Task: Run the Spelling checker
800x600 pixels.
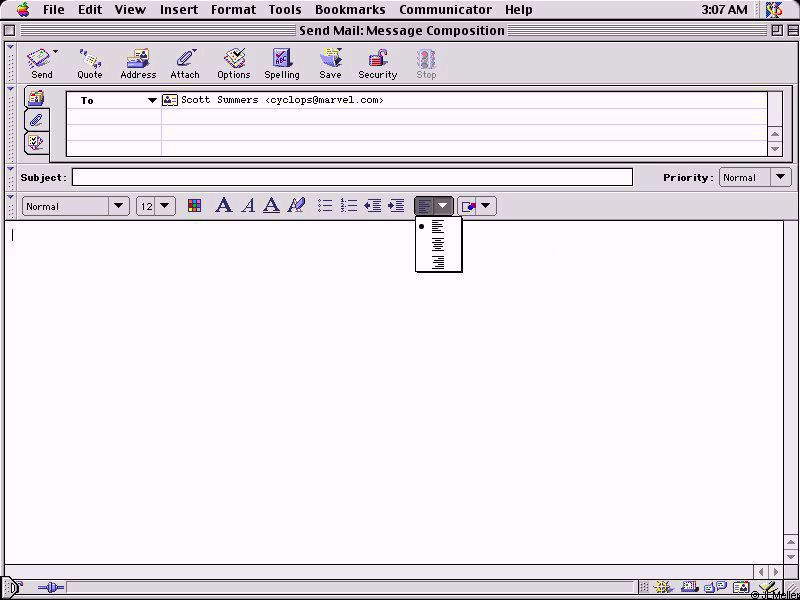Action: point(282,64)
